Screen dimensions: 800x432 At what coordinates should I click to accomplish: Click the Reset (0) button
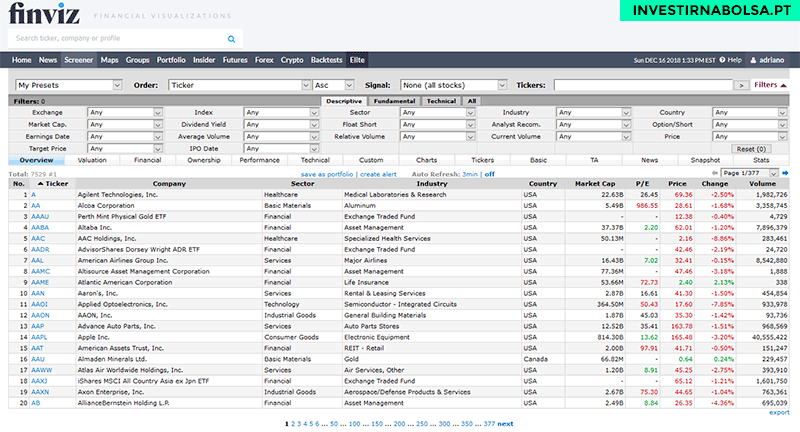[x=751, y=149]
